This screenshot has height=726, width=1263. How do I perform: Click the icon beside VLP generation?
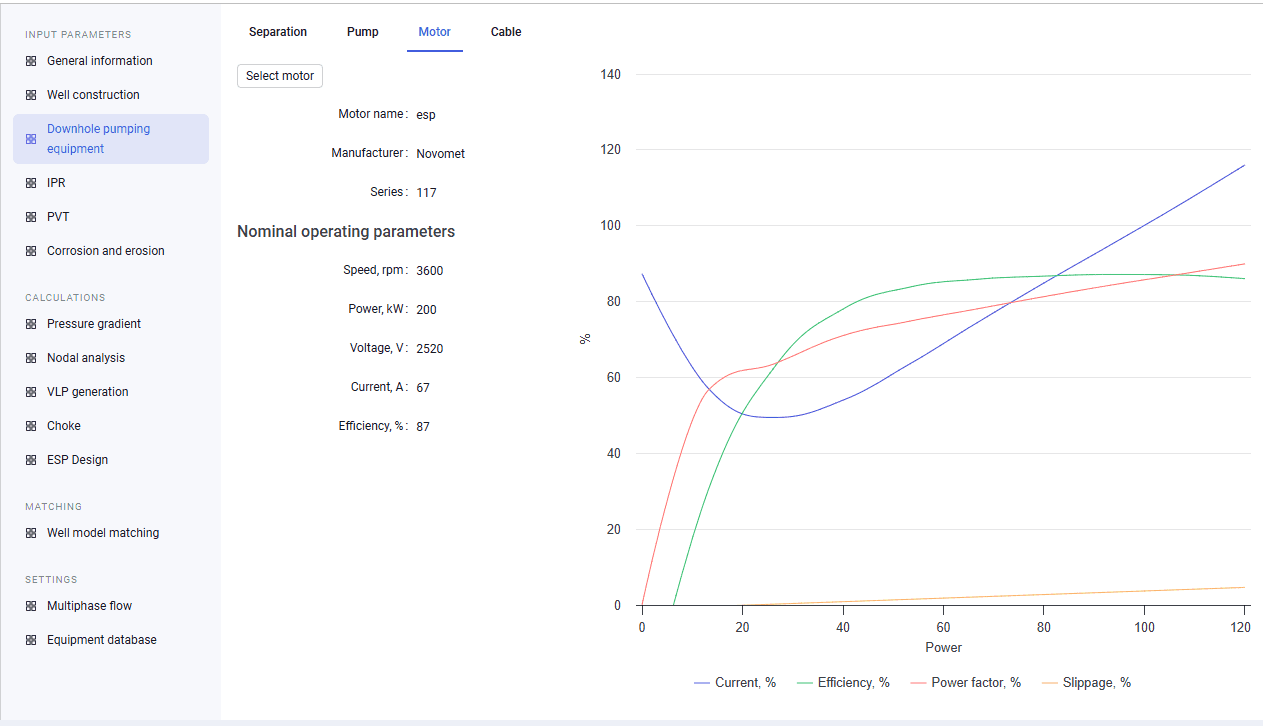coord(31,392)
